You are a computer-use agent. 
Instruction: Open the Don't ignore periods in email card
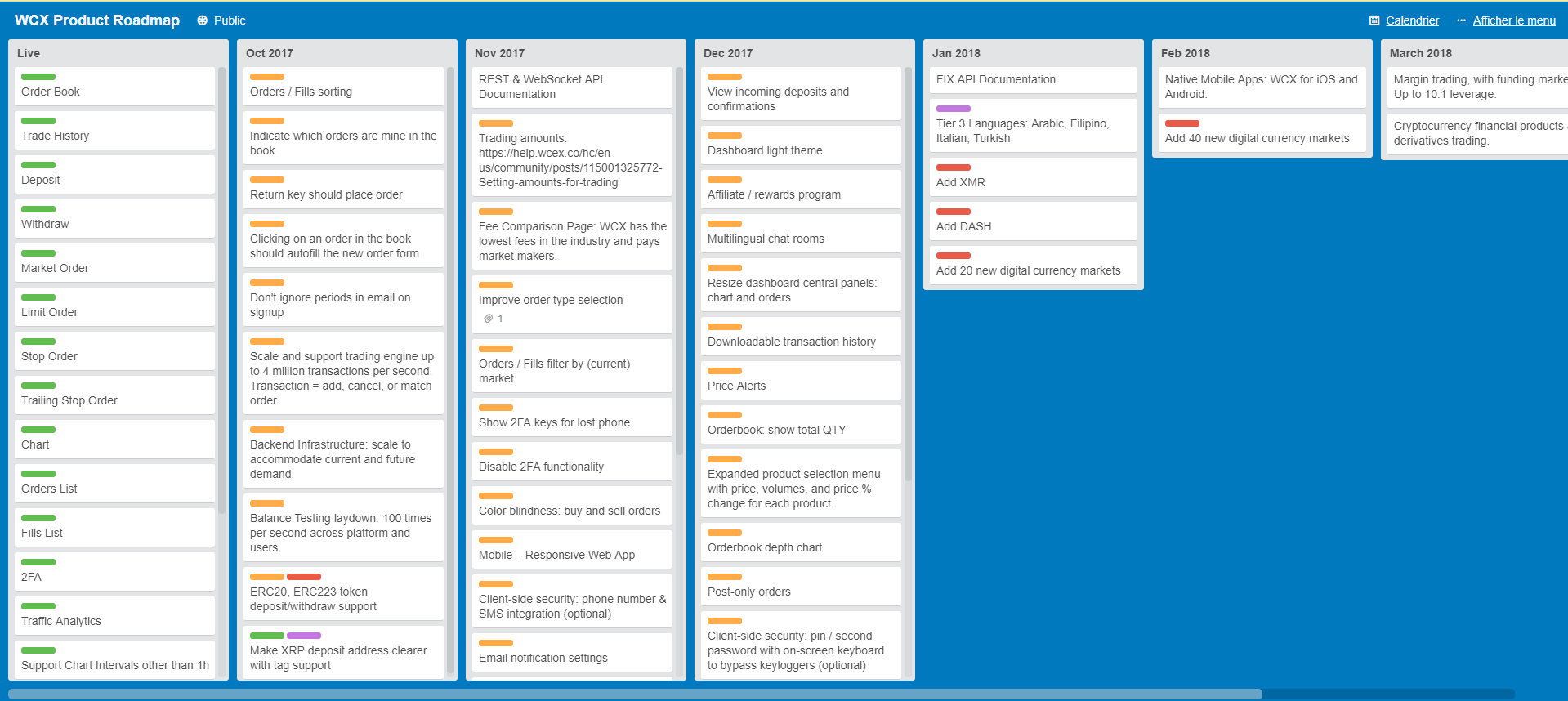(x=343, y=299)
